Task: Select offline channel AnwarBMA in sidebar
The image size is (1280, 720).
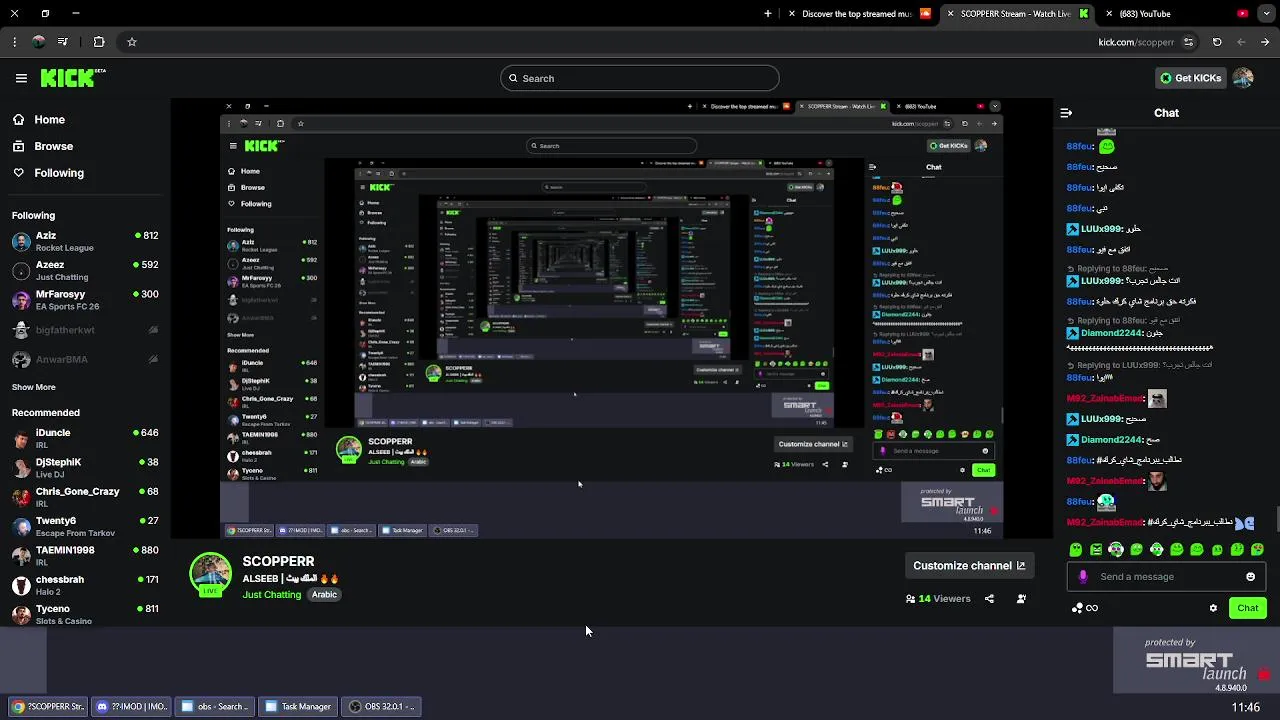Action: (85, 359)
